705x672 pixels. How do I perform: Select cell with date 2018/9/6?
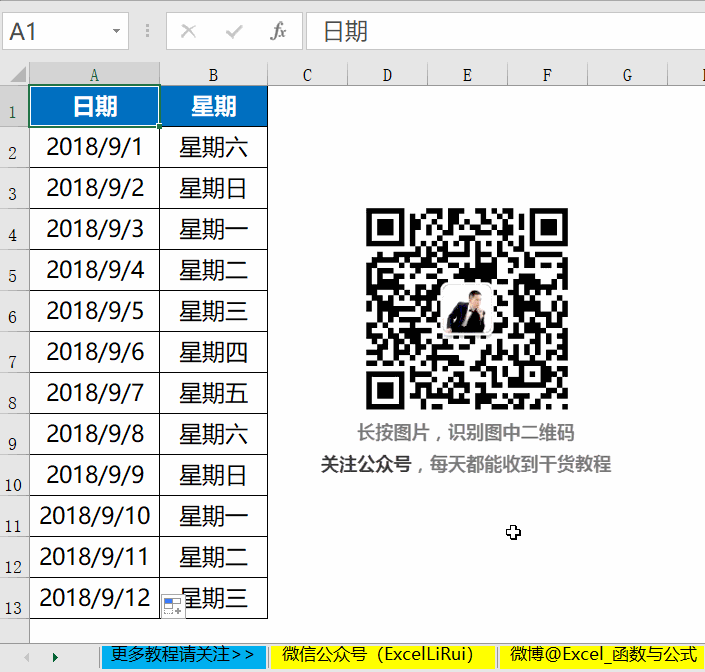pyautogui.click(x=94, y=352)
